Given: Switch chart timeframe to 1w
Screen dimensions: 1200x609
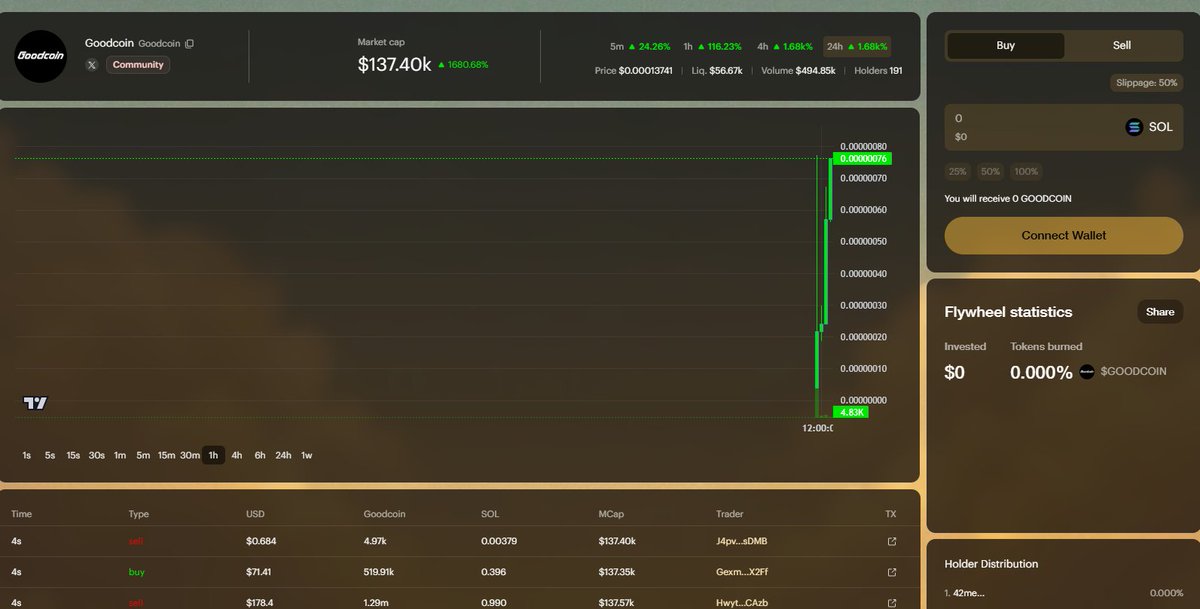Looking at the screenshot, I should click(306, 455).
